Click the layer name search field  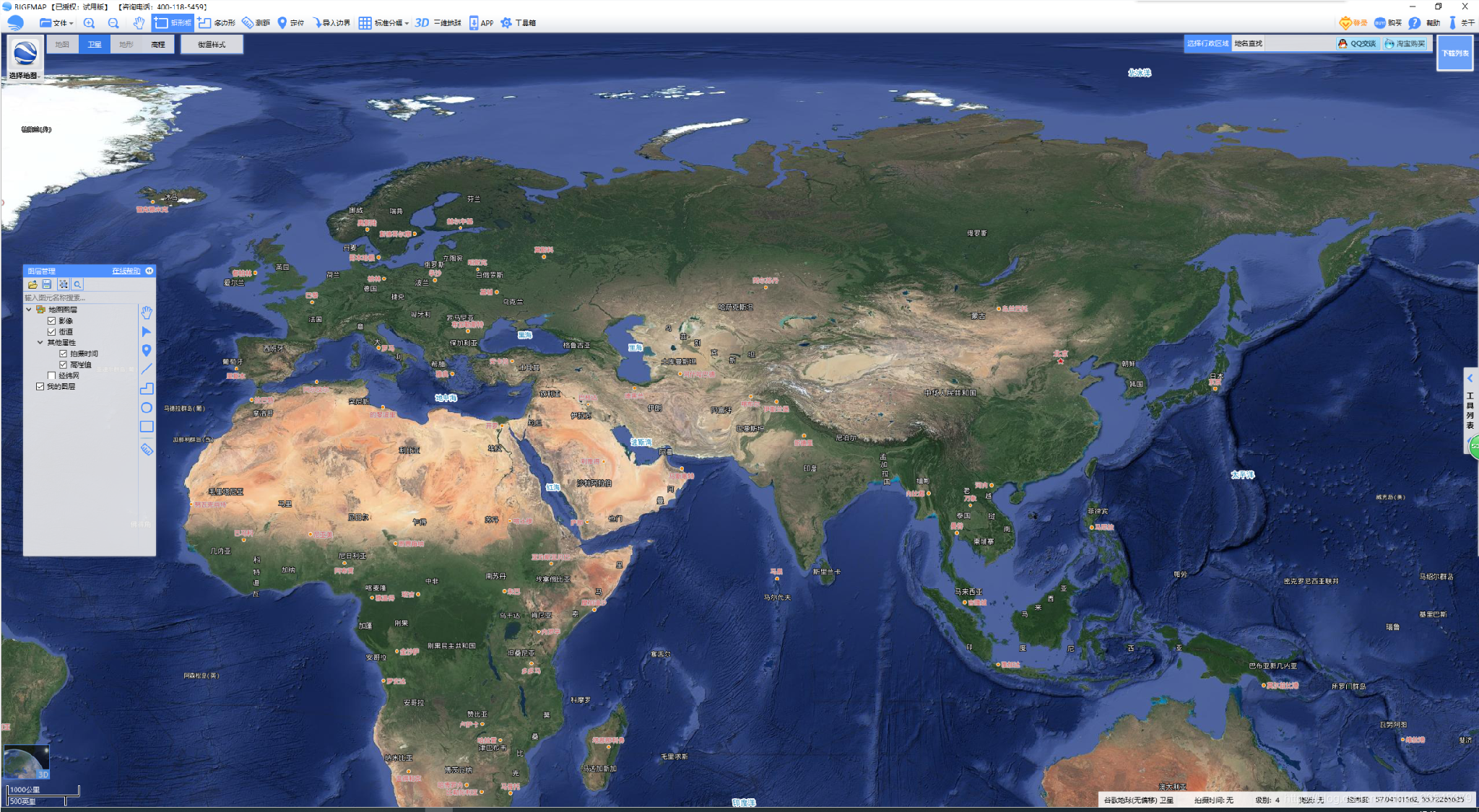[79, 297]
